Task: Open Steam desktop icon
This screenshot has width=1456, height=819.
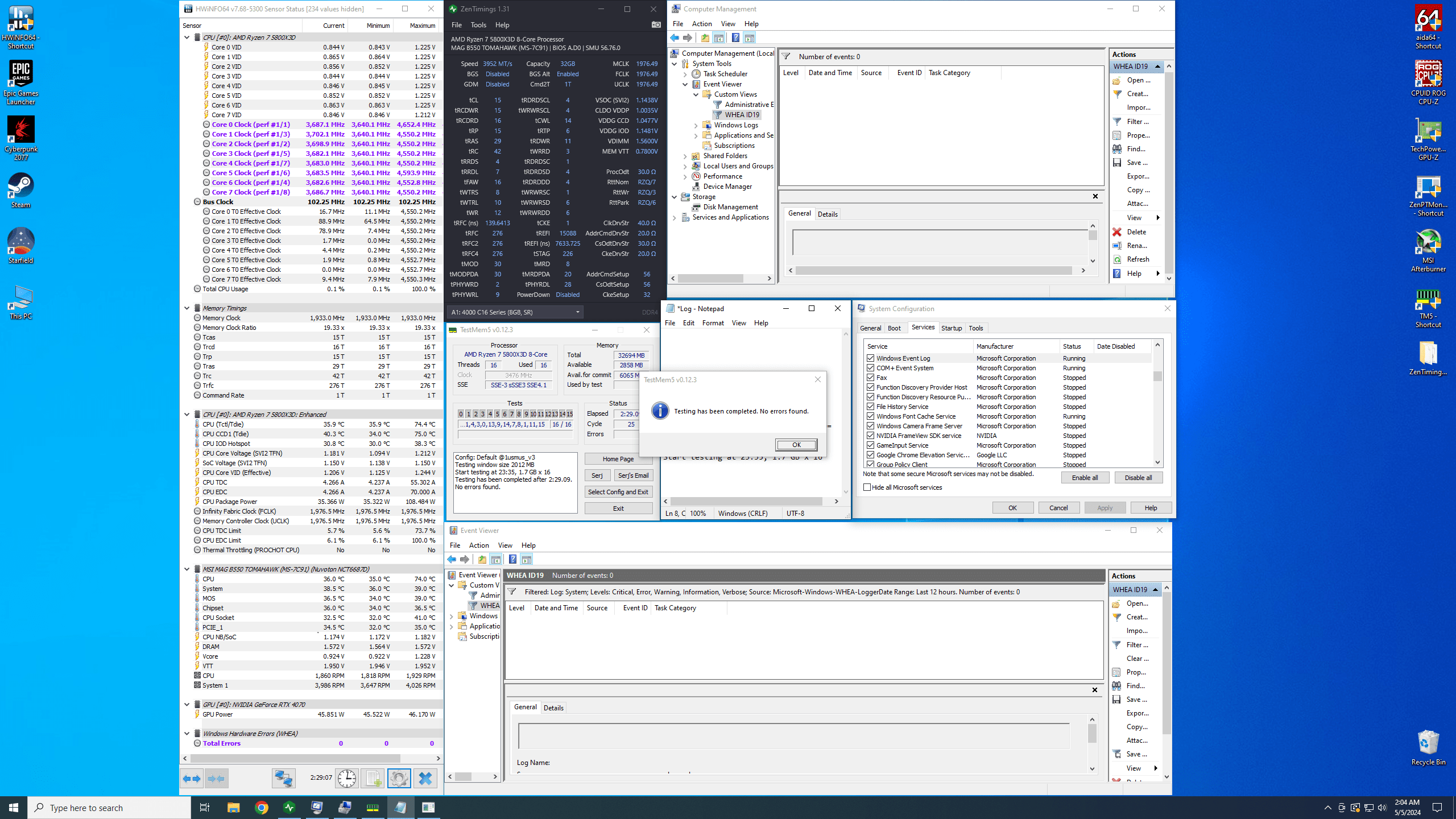Action: pyautogui.click(x=21, y=191)
